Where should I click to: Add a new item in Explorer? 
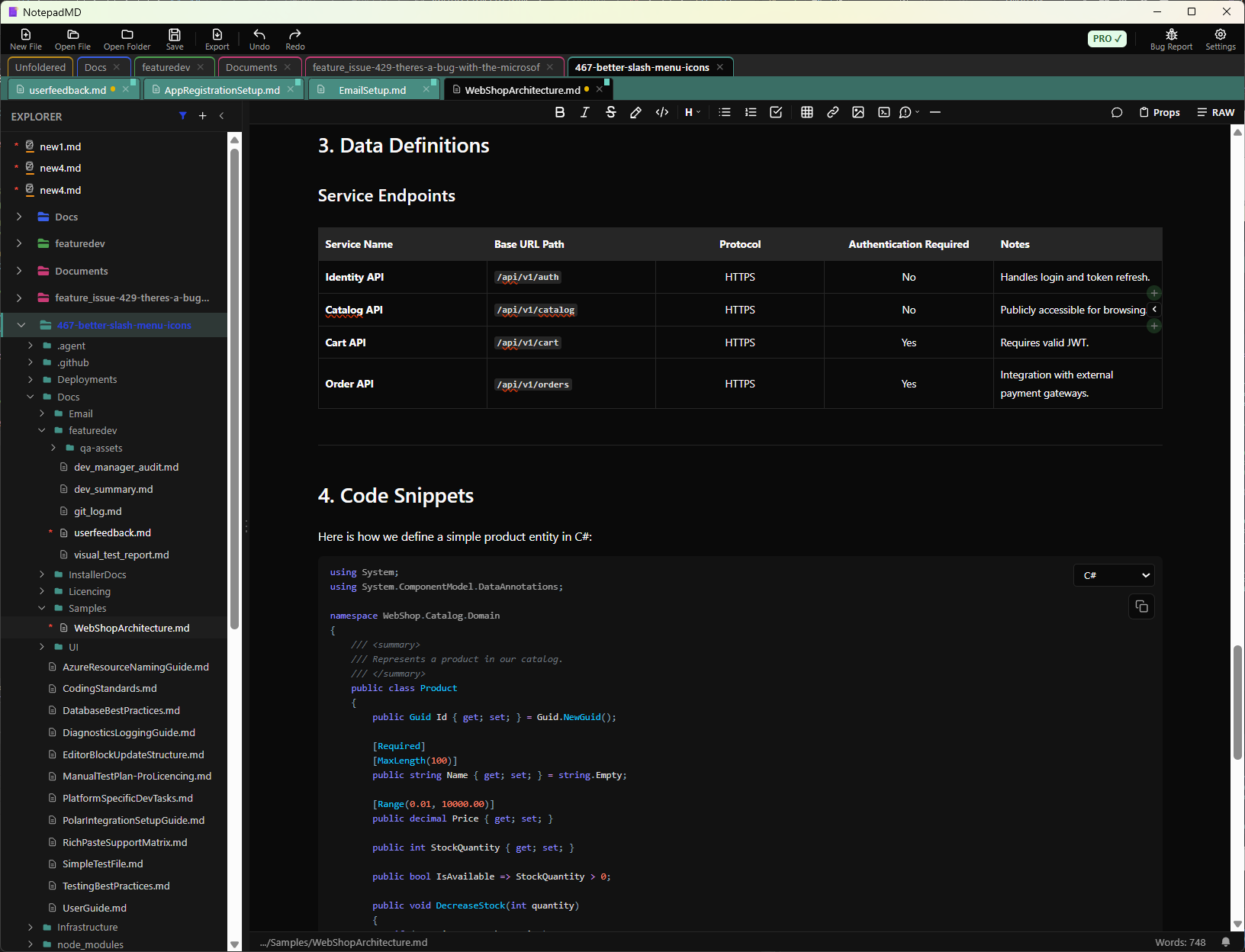click(202, 116)
